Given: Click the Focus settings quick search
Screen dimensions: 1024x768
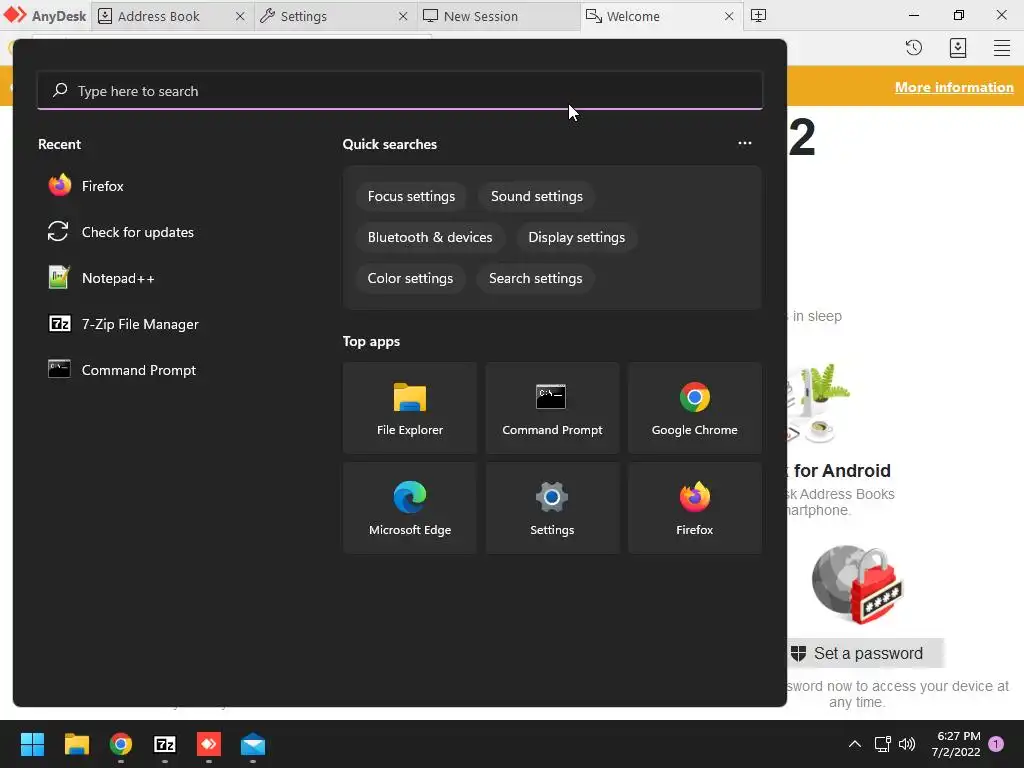Looking at the screenshot, I should 411,197.
